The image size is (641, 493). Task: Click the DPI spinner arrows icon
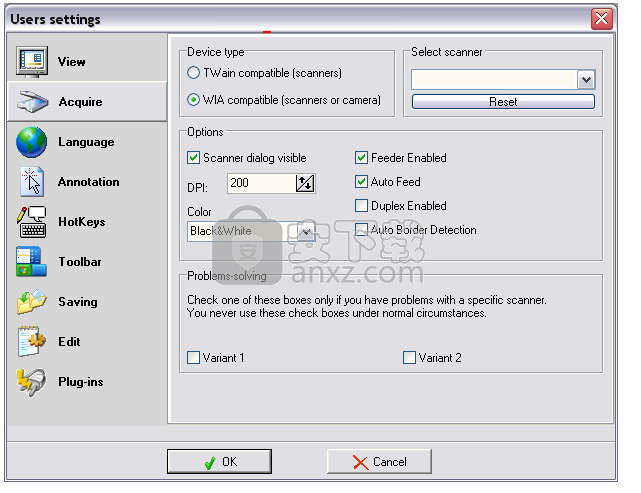(x=305, y=183)
